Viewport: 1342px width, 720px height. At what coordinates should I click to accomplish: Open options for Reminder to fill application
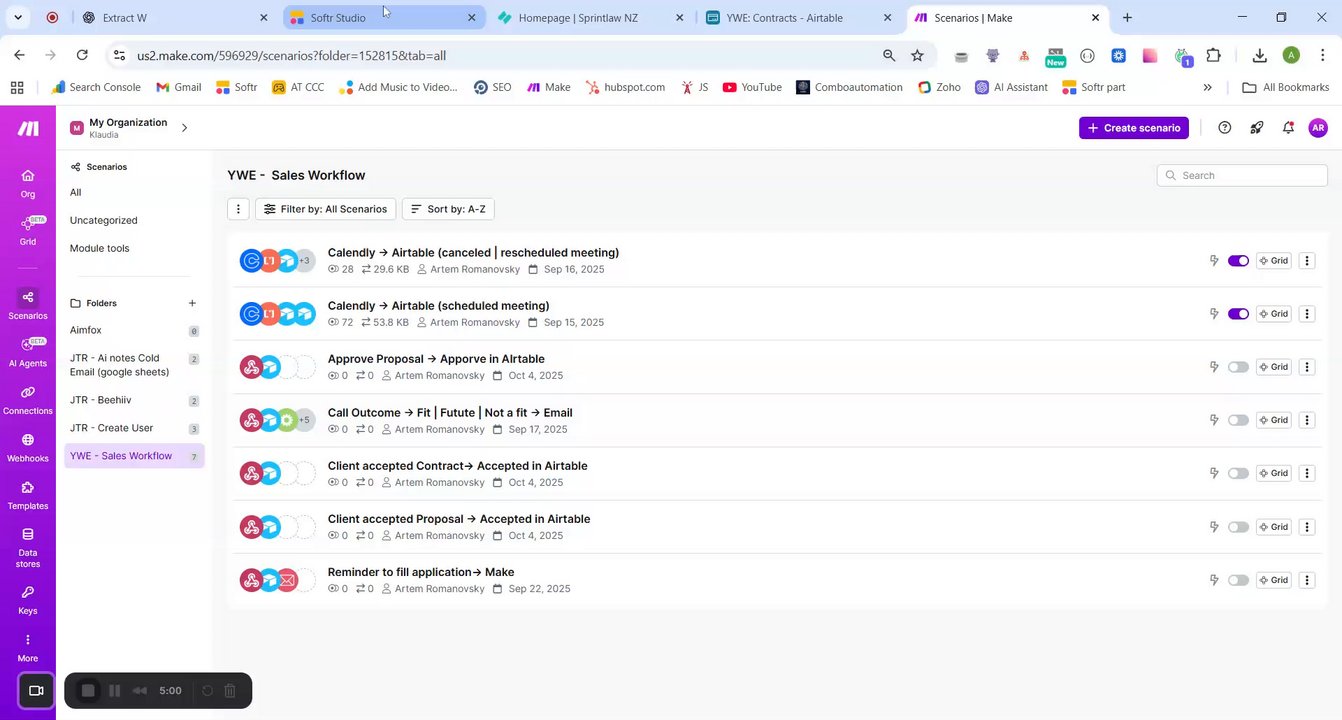click(x=1307, y=580)
